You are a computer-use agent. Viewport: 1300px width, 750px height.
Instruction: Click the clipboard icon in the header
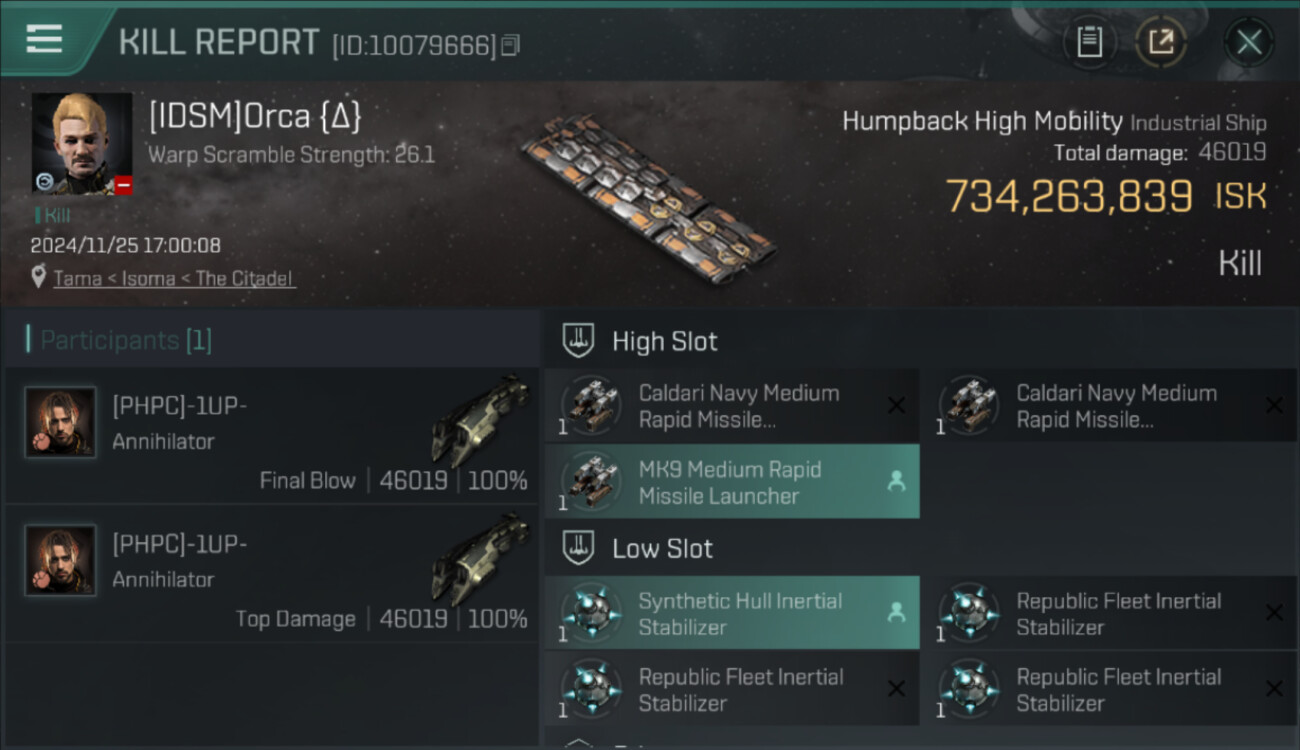[x=1089, y=42]
